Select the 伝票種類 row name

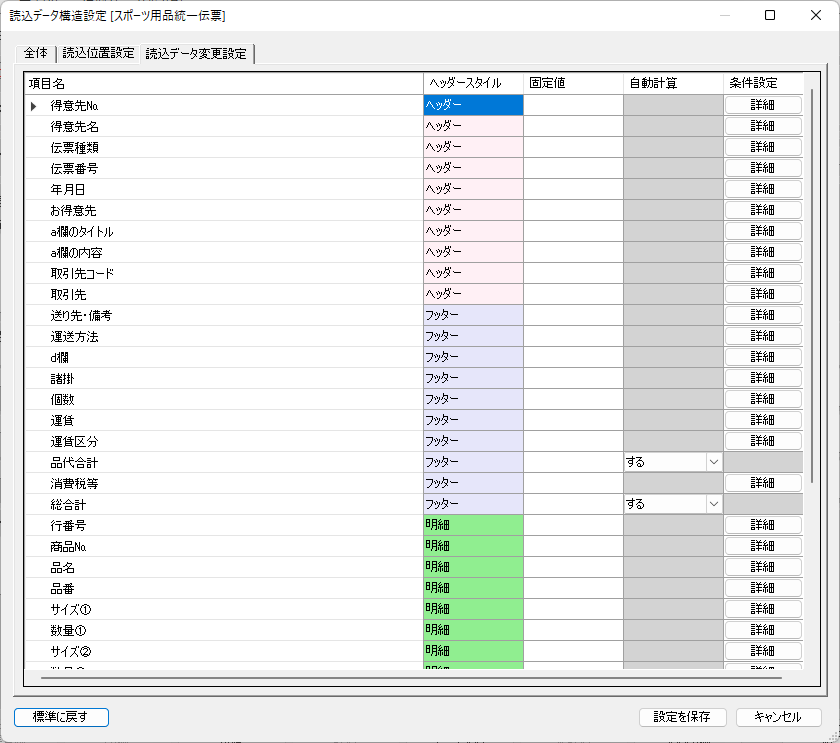click(x=74, y=148)
